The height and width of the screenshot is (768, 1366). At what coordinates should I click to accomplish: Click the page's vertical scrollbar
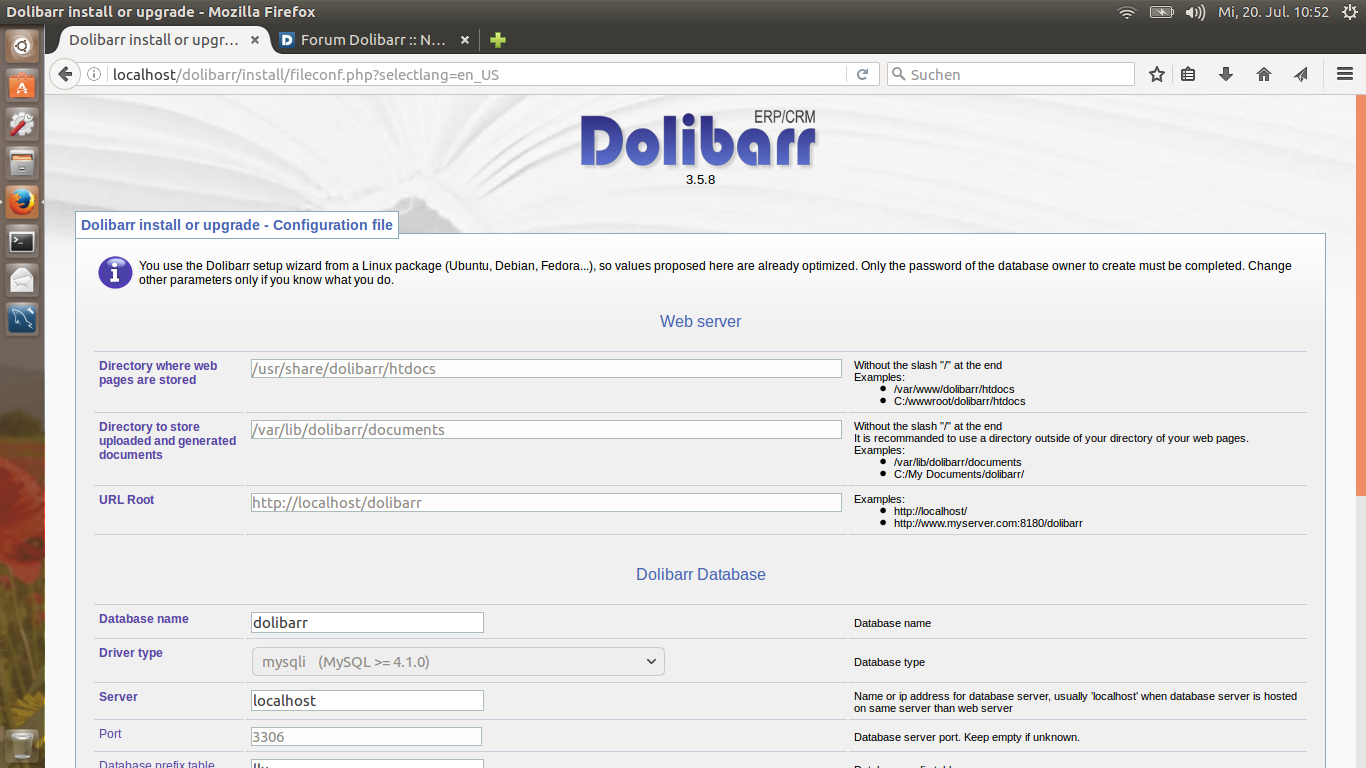pyautogui.click(x=1360, y=295)
